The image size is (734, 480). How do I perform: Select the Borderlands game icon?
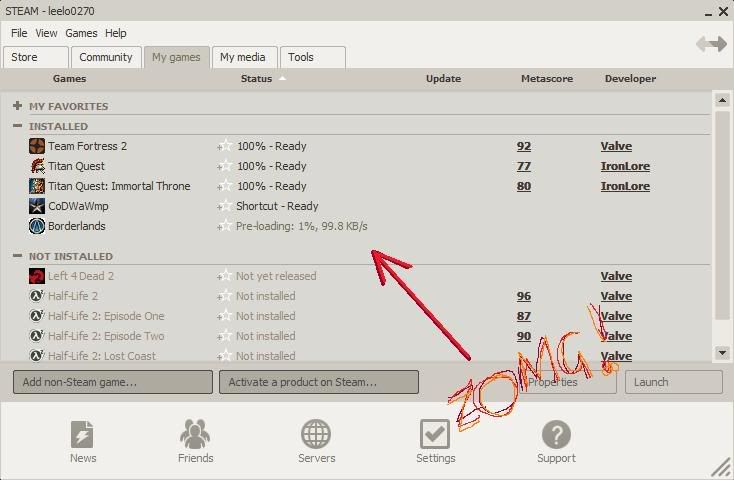[37, 226]
